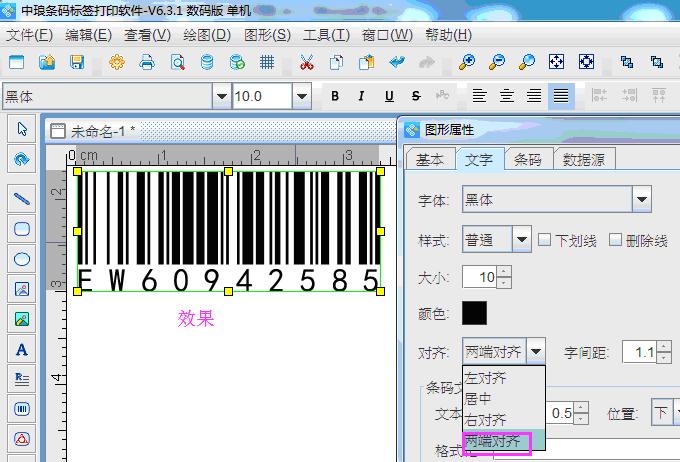Click the toolbar font size 10.0 field
Viewport: 680px width, 462px height.
click(262, 96)
